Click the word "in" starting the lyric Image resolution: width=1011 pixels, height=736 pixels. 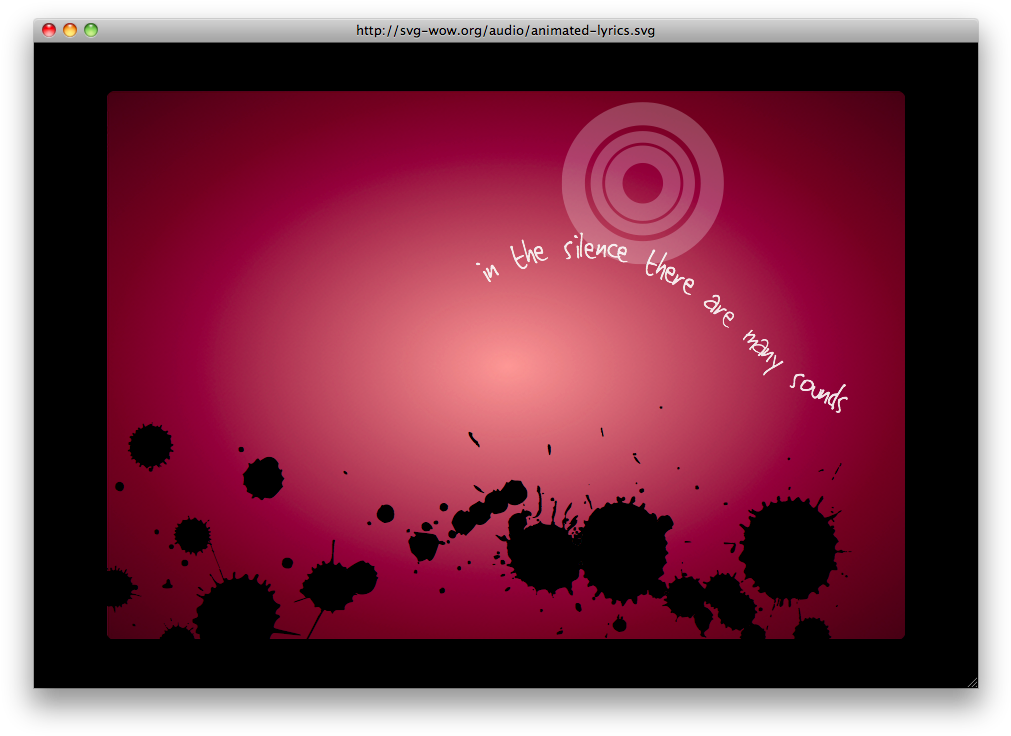pyautogui.click(x=488, y=270)
